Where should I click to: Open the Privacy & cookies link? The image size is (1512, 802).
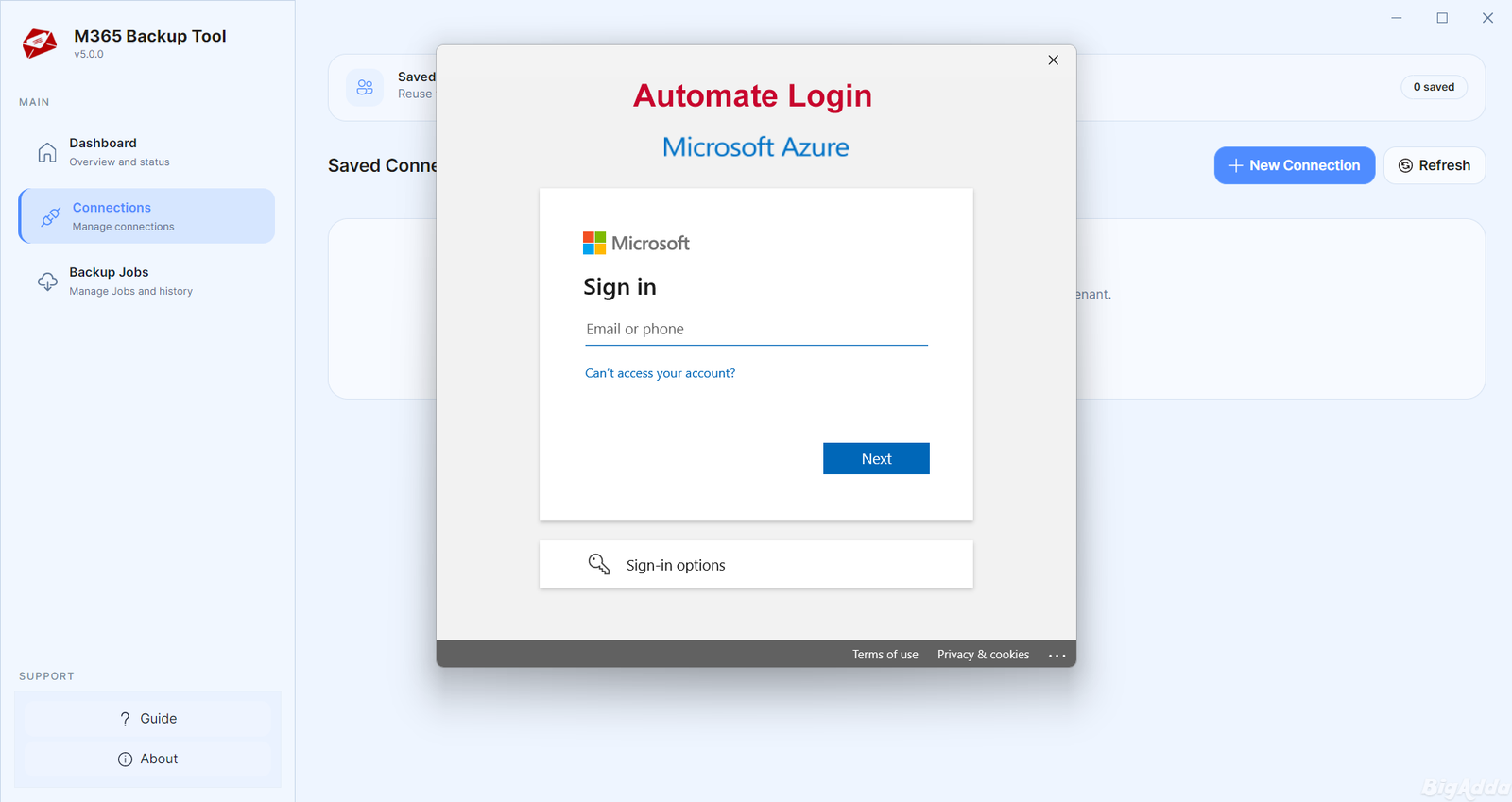tap(983, 655)
